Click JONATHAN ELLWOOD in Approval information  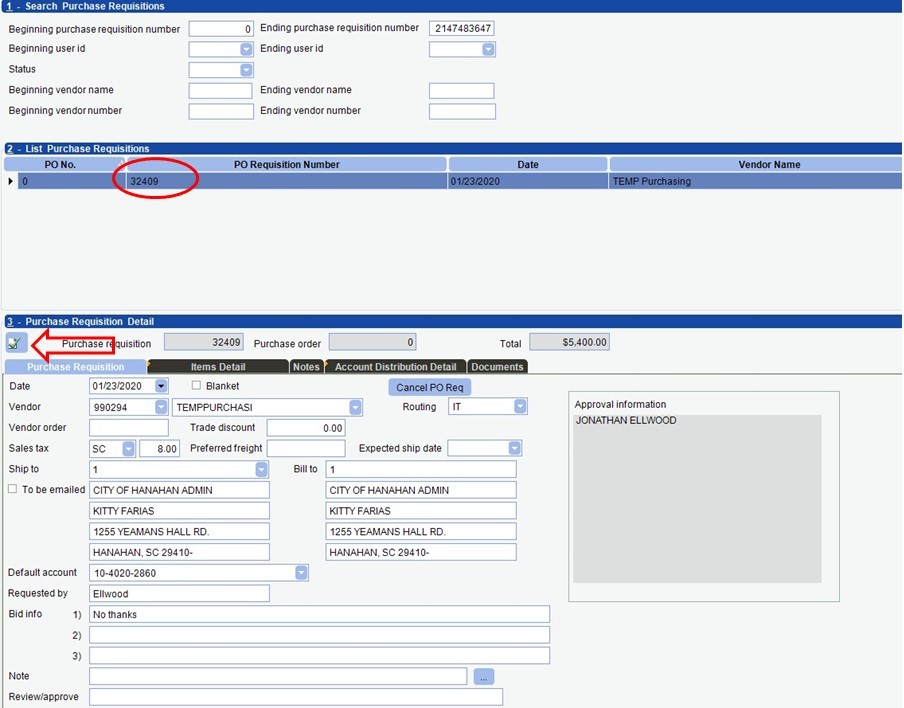[x=626, y=420]
